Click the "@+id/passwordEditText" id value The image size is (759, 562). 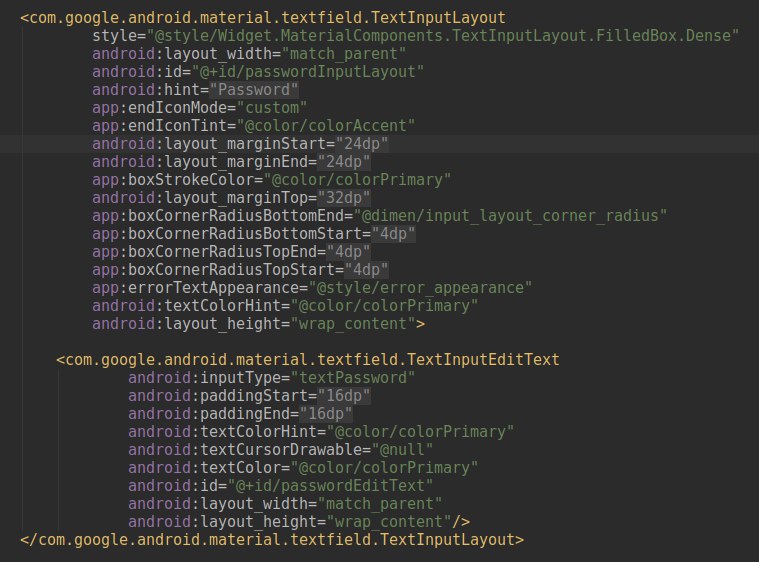(330, 486)
